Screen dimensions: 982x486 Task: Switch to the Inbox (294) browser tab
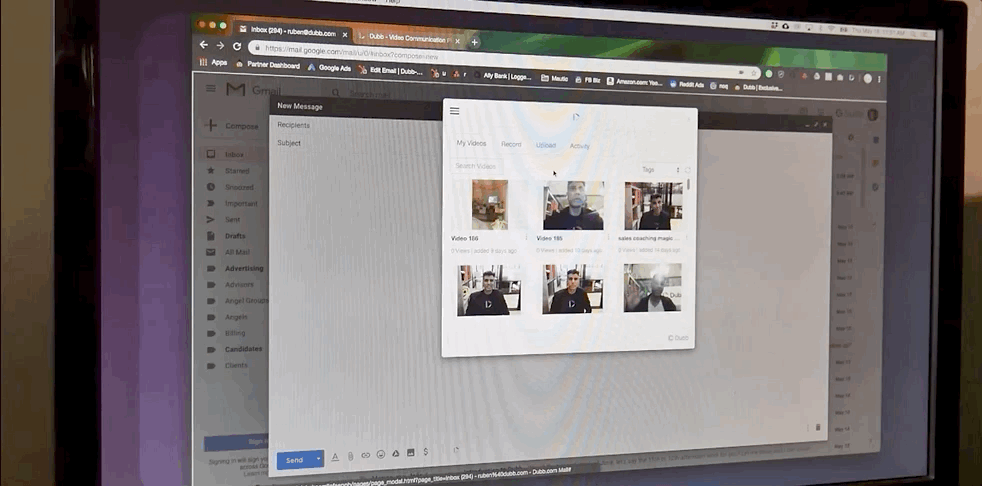click(292, 31)
